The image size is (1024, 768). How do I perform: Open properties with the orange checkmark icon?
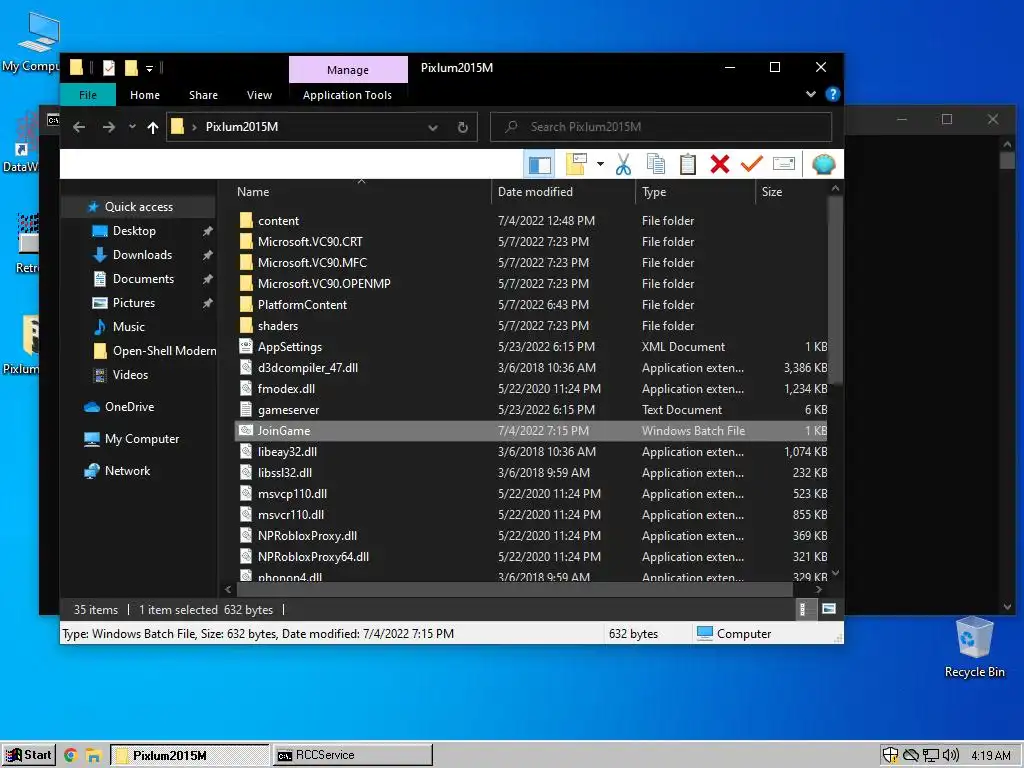point(752,164)
